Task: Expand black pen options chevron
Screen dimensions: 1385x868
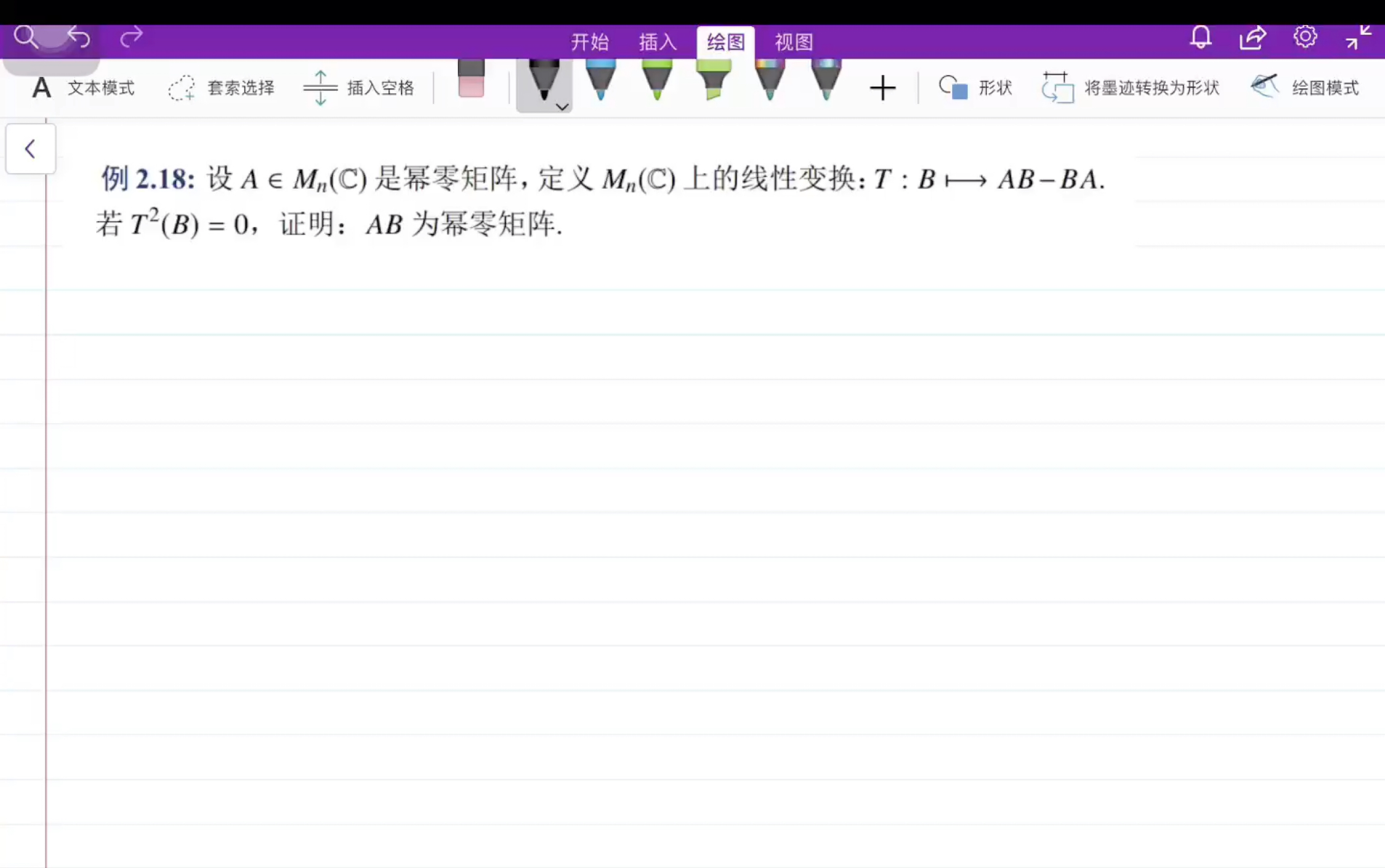Action: coord(562,106)
